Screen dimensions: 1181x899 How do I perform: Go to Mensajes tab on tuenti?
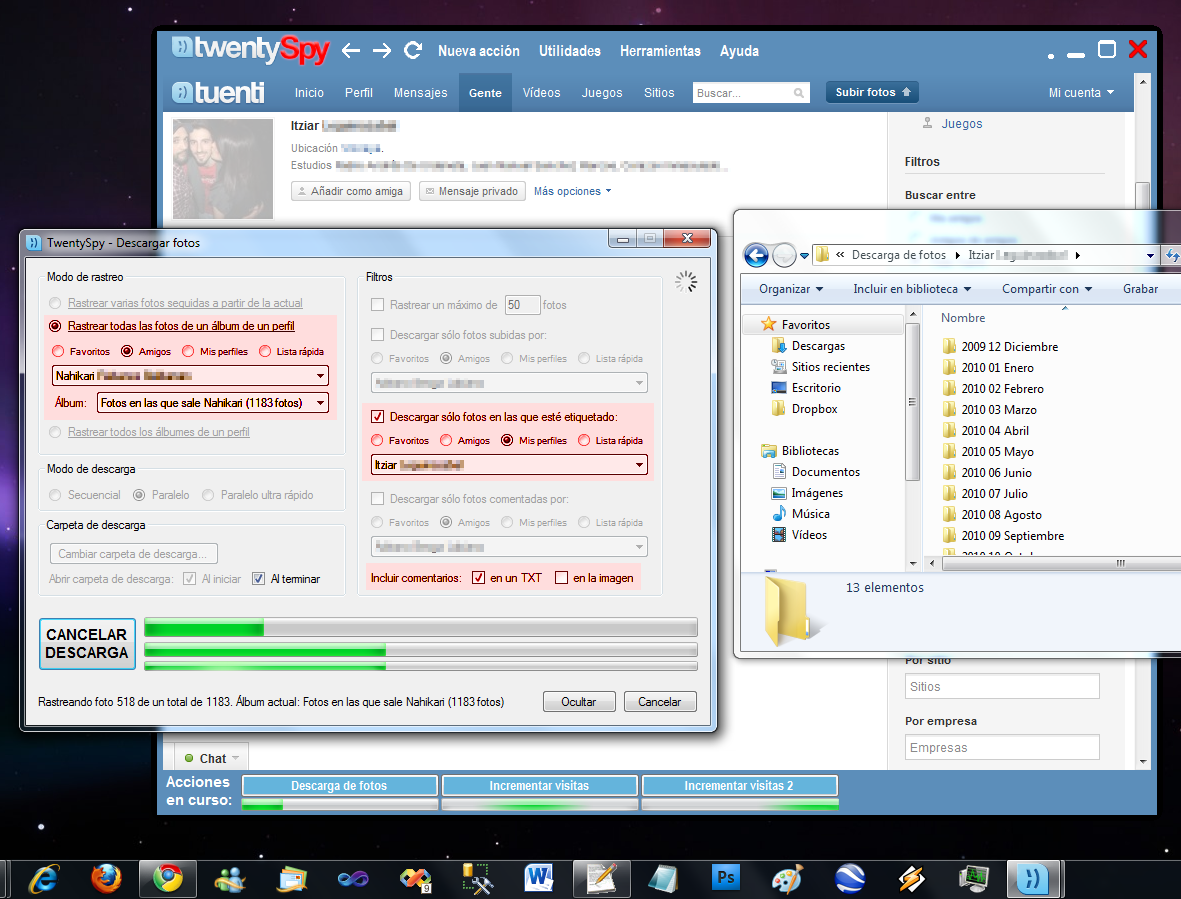pos(420,93)
